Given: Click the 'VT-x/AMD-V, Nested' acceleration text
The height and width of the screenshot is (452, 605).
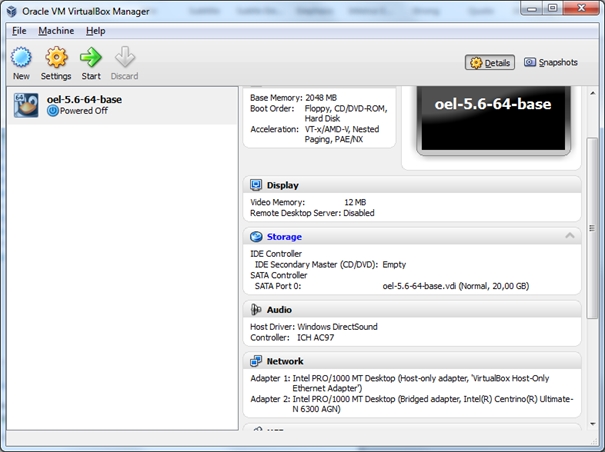Looking at the screenshot, I should click(x=342, y=129).
